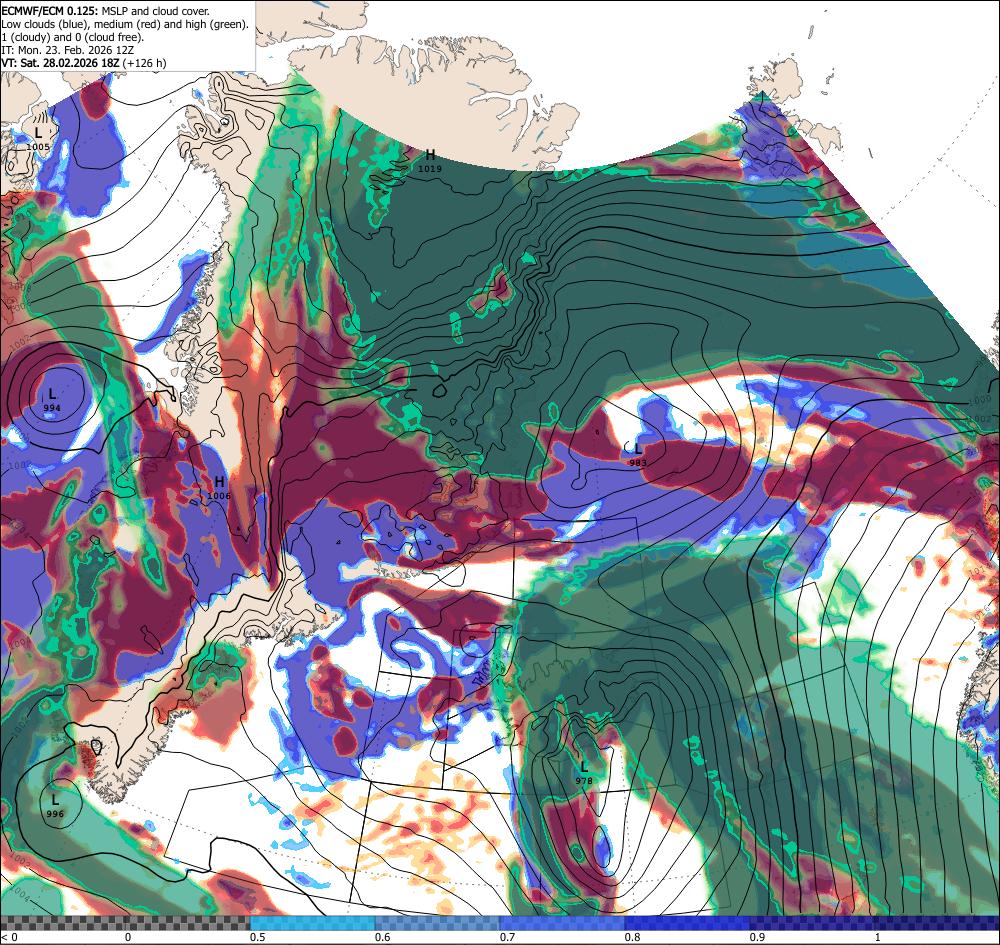Screen dimensions: 1000x945
Task: Select the low pressure center labeled 994
Action: tap(52, 400)
